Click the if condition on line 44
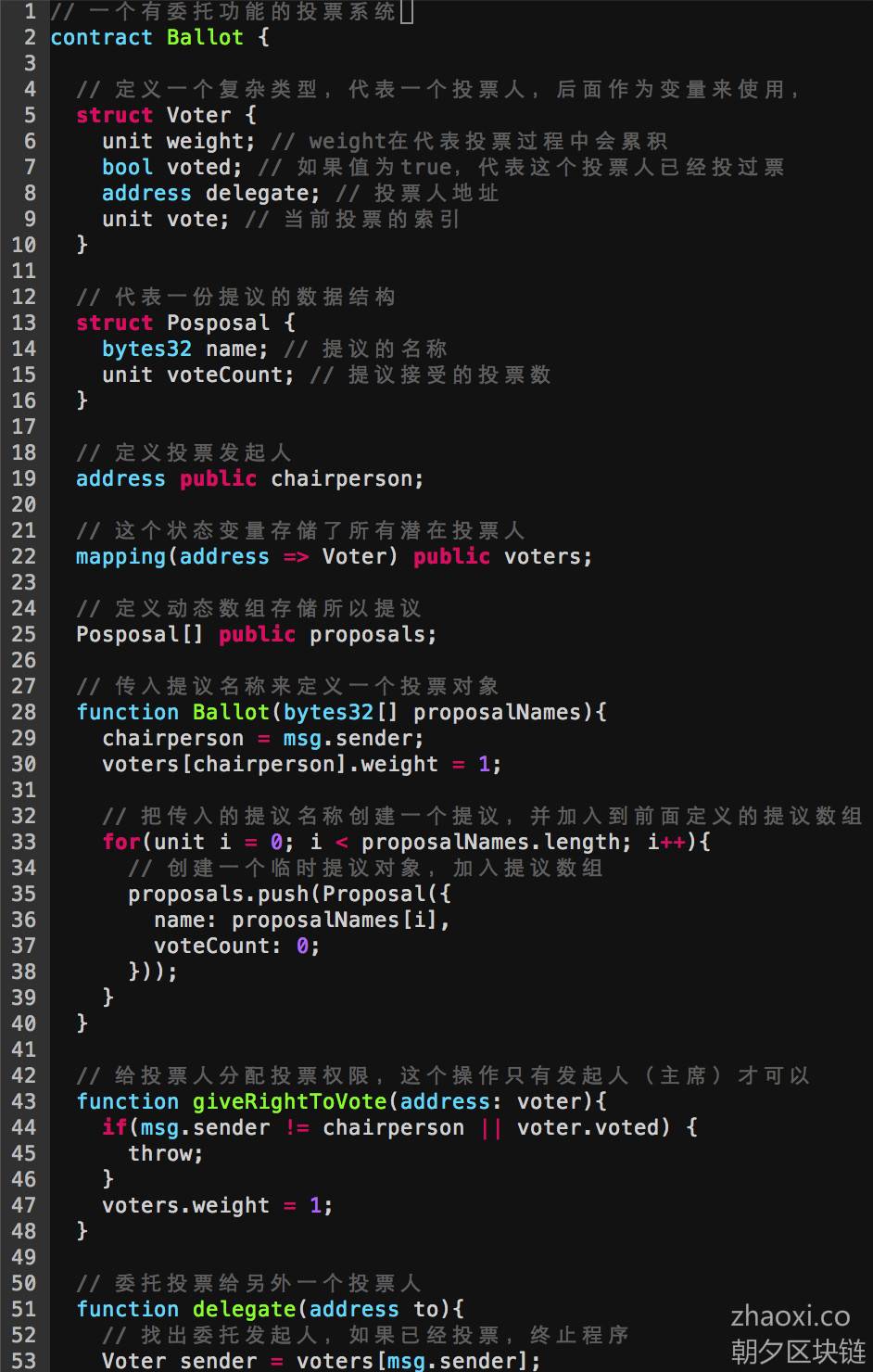The image size is (873, 1372). click(x=400, y=1127)
